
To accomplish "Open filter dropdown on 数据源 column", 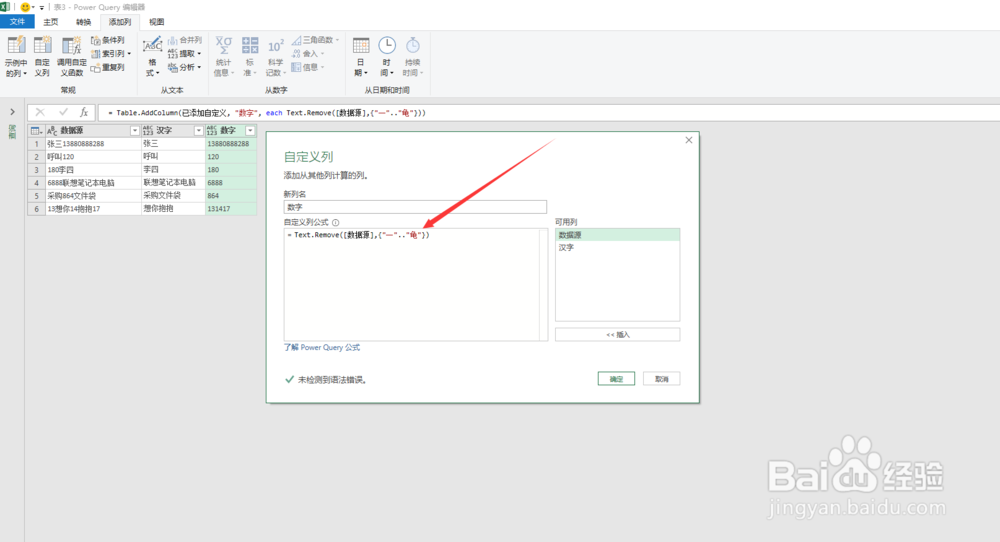I will [x=135, y=131].
